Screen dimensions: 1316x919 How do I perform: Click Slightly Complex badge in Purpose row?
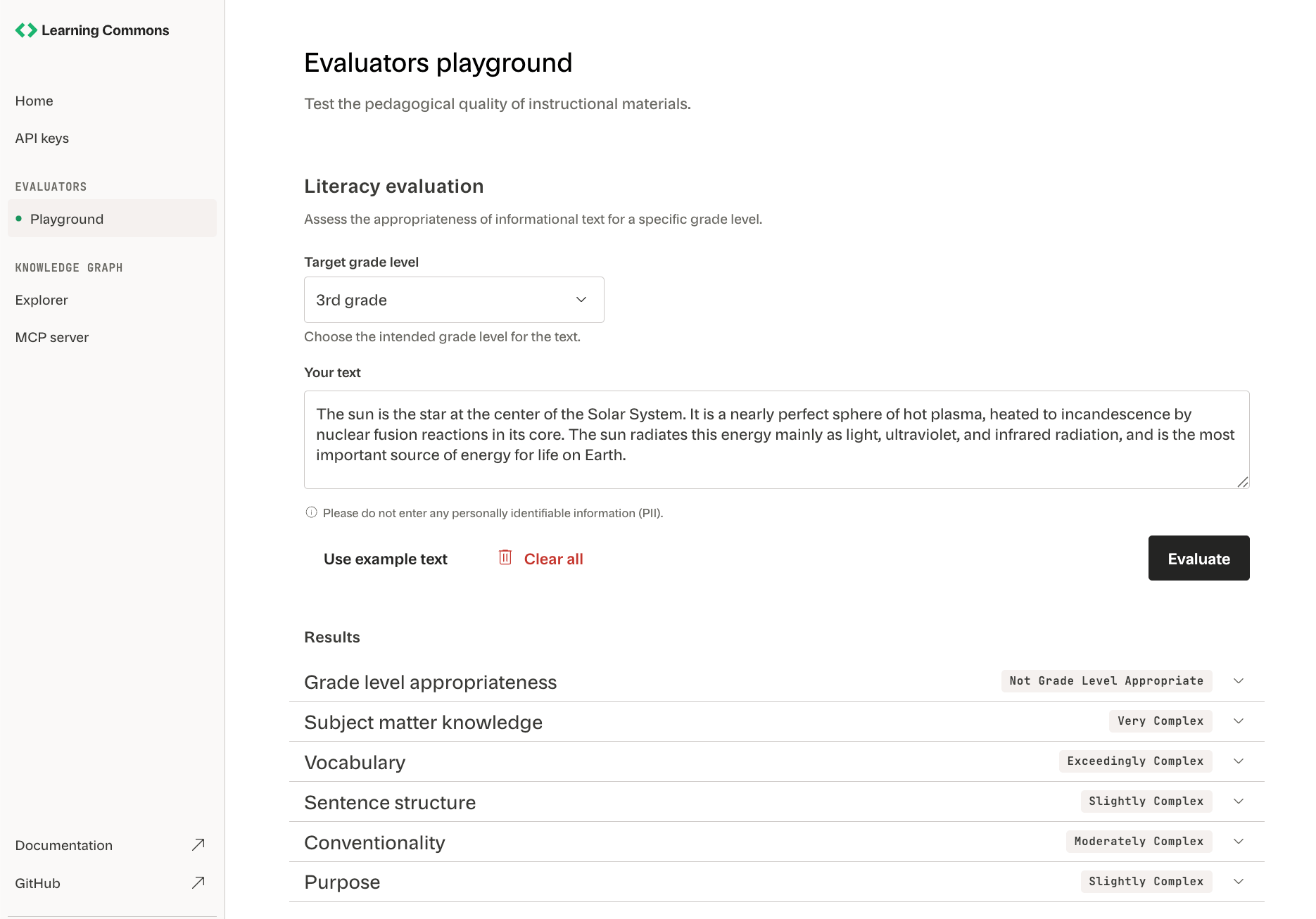click(x=1146, y=881)
